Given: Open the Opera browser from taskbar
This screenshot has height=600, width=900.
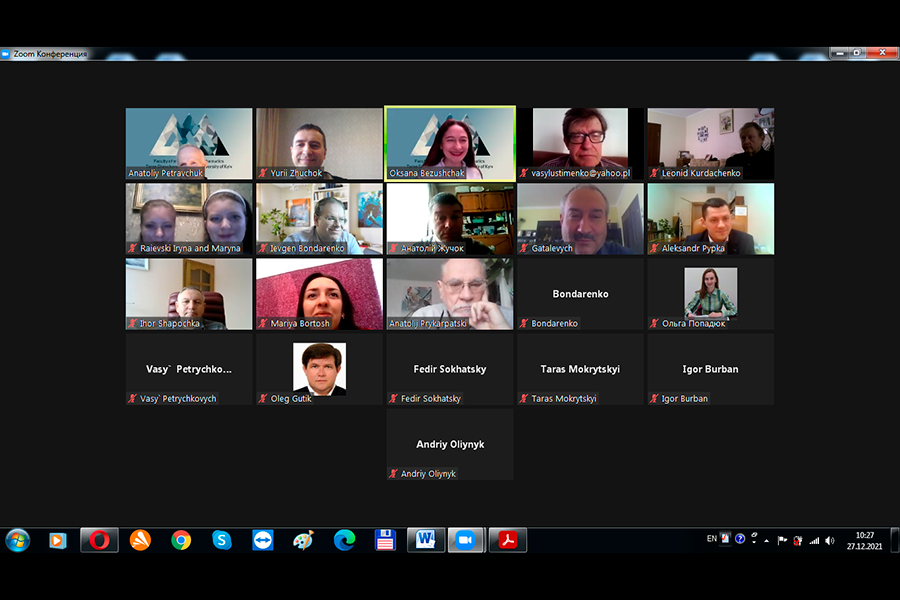Looking at the screenshot, I should coord(99,540).
